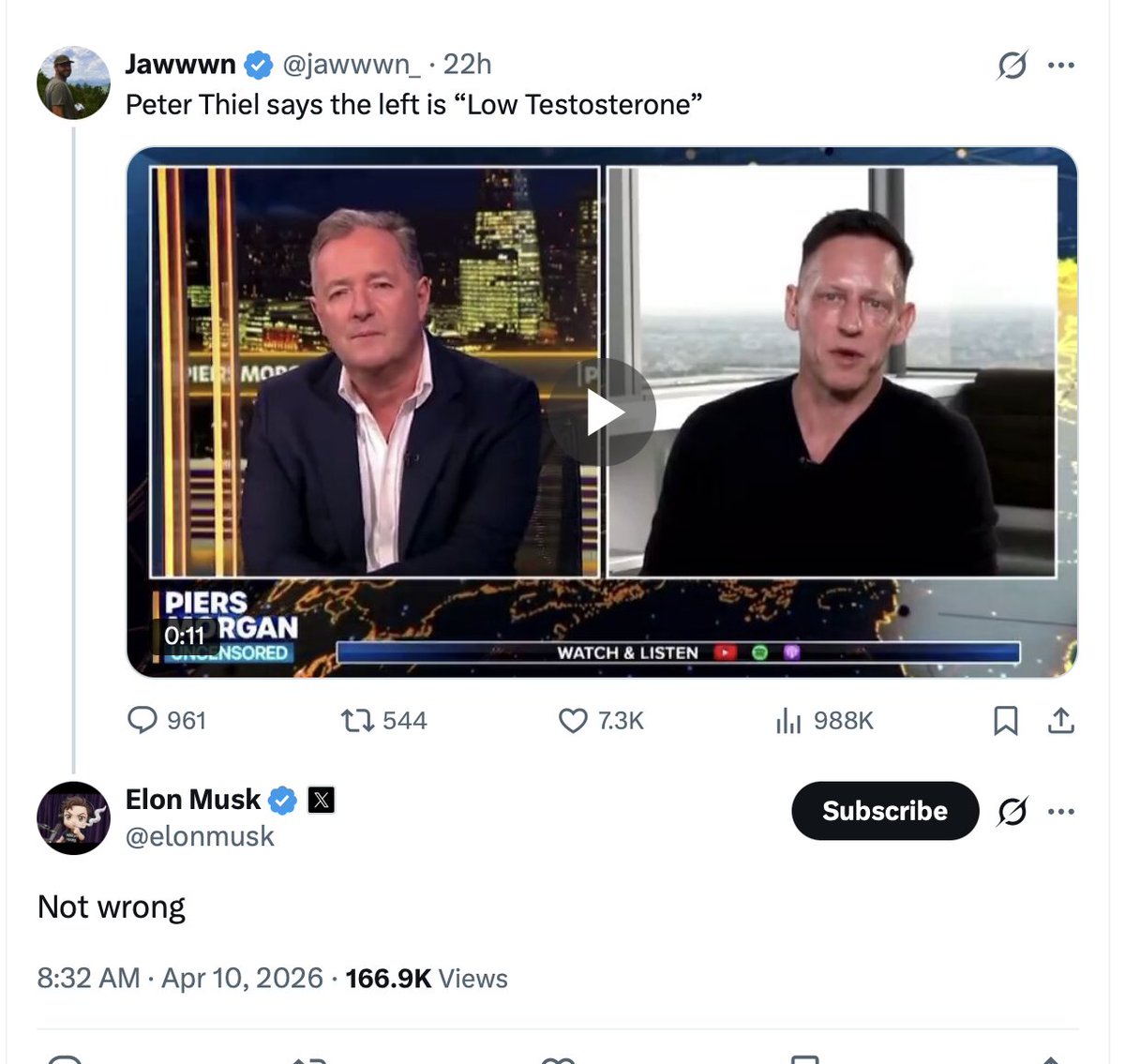
Task: Repost Jawwwn's tweet with 544 reposts
Action: click(356, 720)
